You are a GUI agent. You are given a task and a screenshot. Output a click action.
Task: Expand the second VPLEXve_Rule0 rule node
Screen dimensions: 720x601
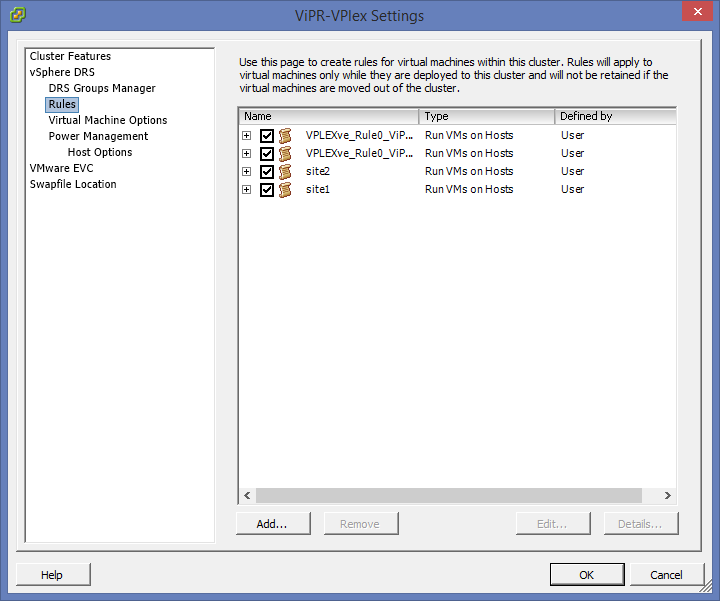click(x=247, y=154)
